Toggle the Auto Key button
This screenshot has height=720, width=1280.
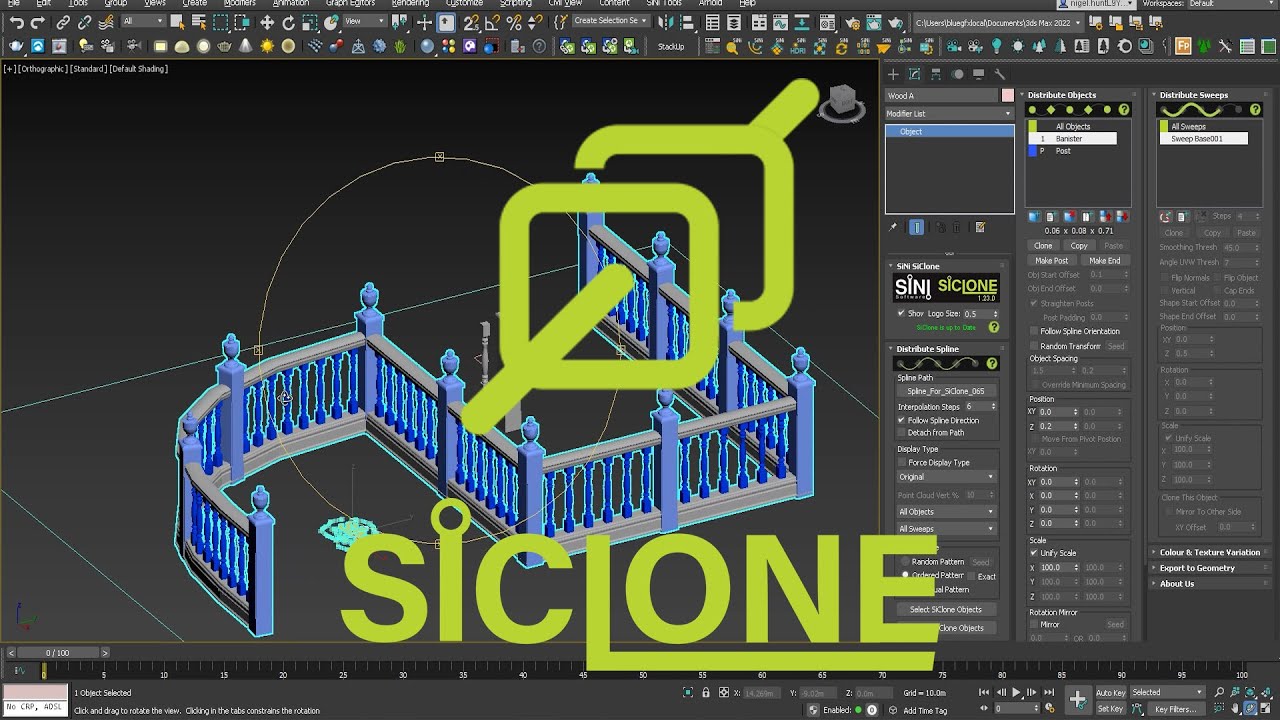(1110, 692)
